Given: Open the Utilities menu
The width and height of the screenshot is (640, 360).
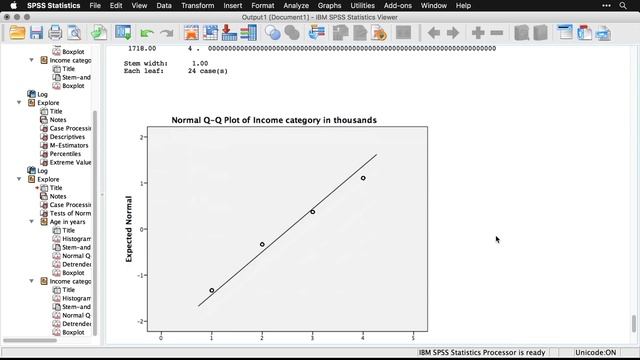Looking at the screenshot, I should (362, 5).
